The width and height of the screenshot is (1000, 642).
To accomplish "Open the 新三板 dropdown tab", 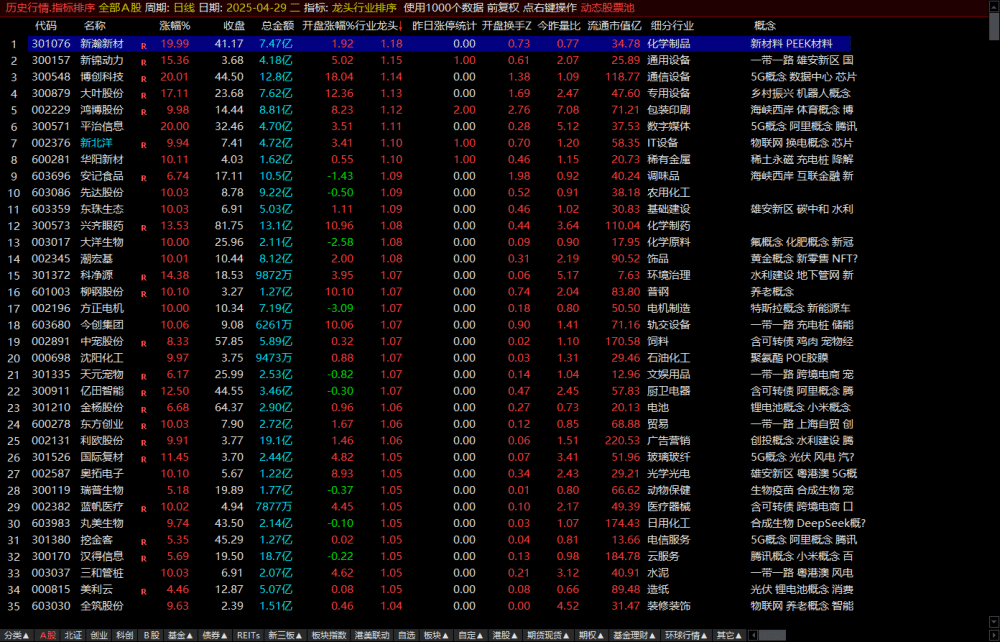I will [x=284, y=636].
